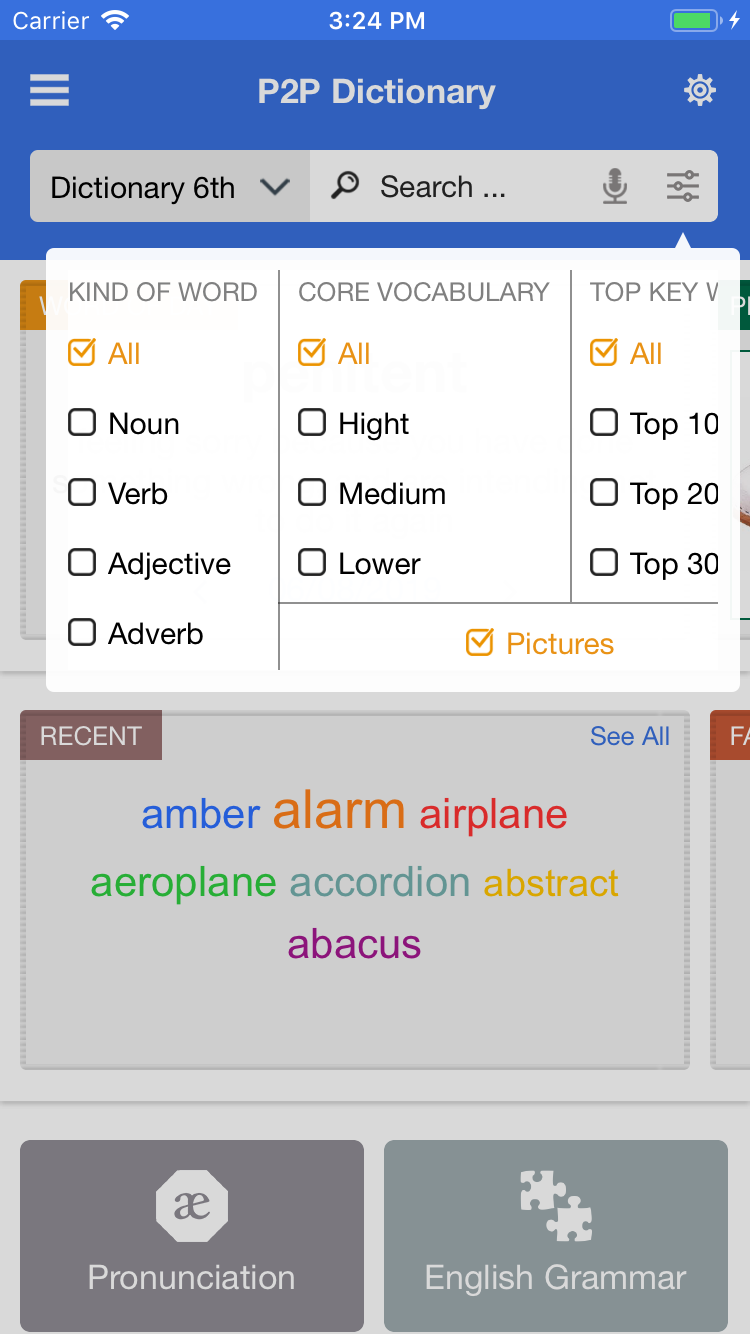Screen dimensions: 750x1334
Task: Toggle the search filter sliders icon
Action: point(683,187)
